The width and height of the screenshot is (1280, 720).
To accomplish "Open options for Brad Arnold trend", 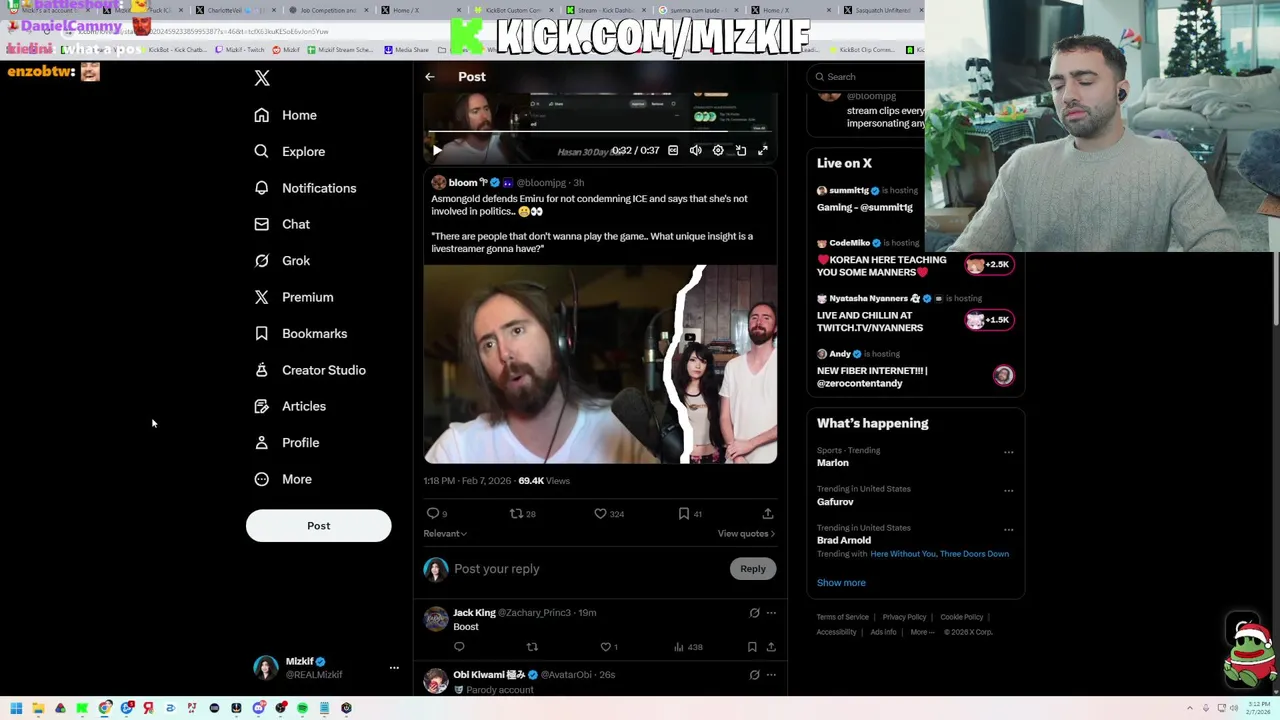I will pos(1008,529).
